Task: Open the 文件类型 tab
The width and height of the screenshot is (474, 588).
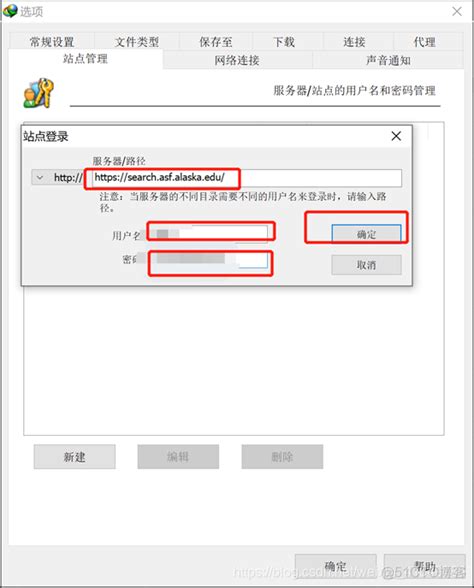Action: click(137, 42)
